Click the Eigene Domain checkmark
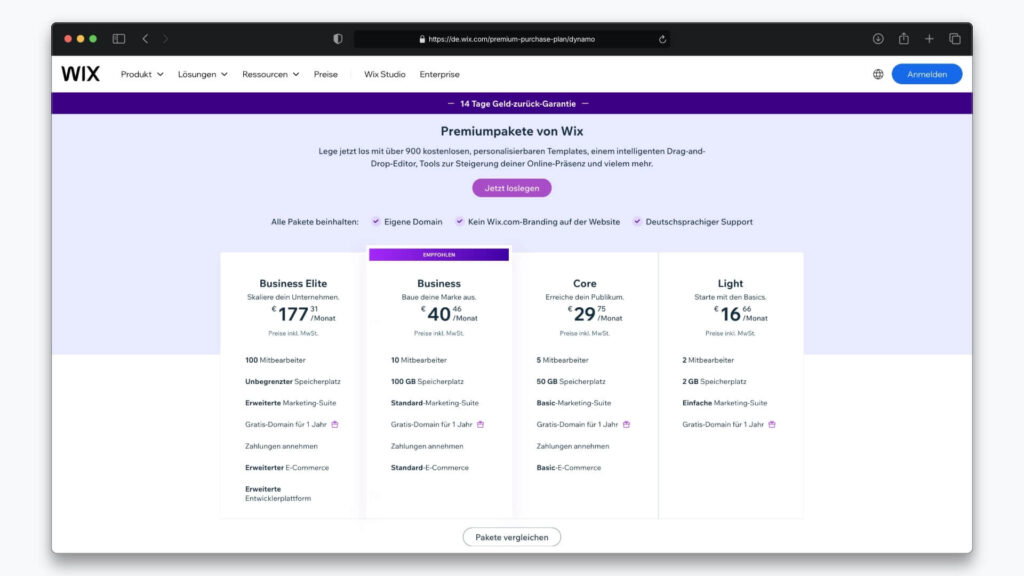1024x576 pixels. tap(376, 221)
